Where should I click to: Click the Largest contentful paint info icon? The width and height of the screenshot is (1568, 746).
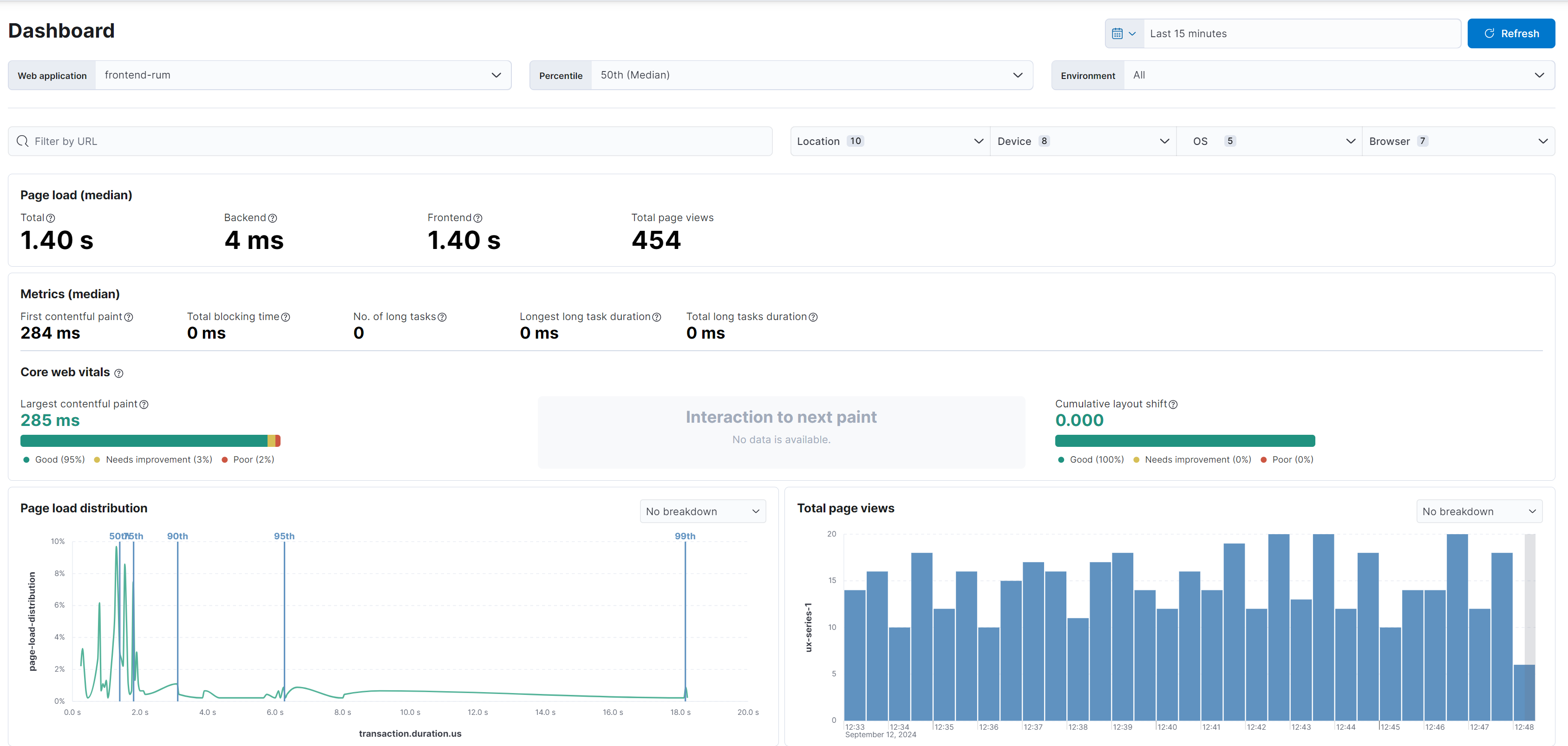[144, 404]
